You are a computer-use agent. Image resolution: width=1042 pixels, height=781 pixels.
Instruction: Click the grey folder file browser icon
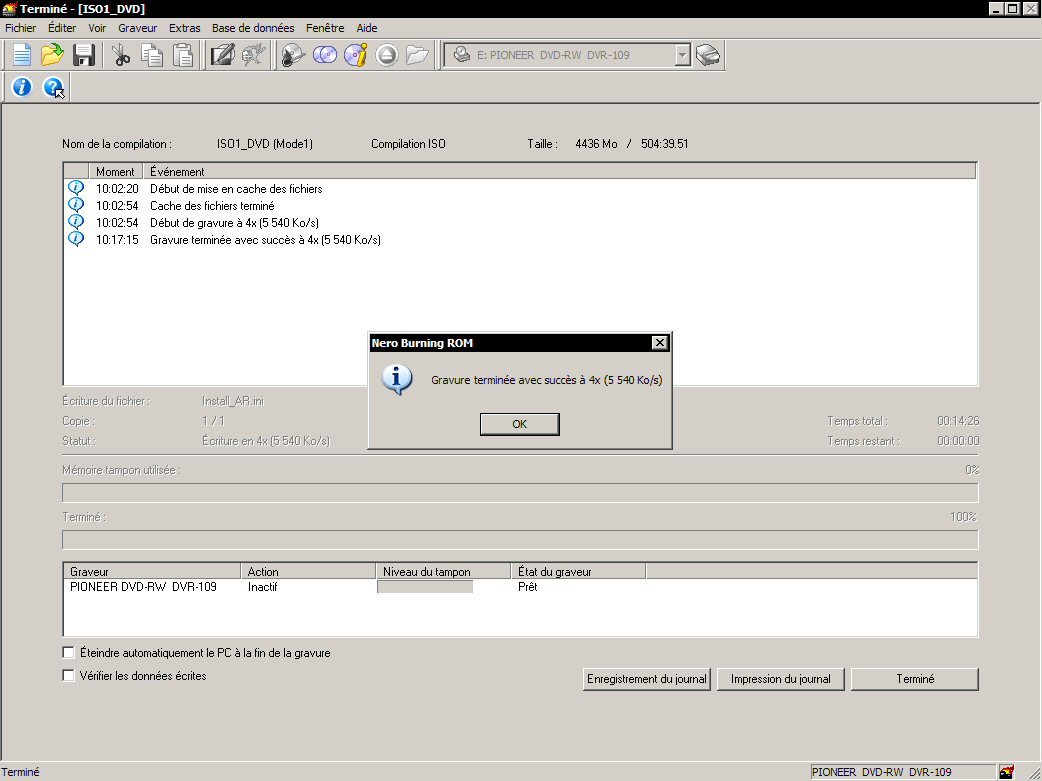[x=417, y=55]
